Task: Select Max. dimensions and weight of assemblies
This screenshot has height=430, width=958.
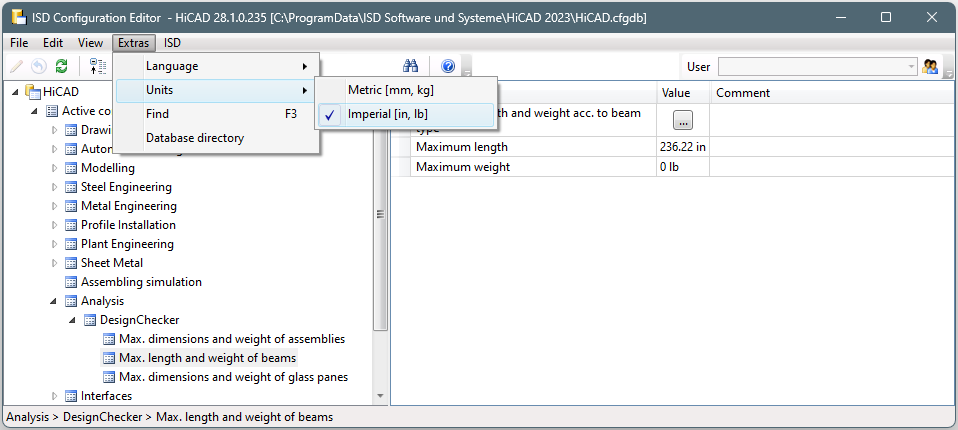Action: coord(232,339)
